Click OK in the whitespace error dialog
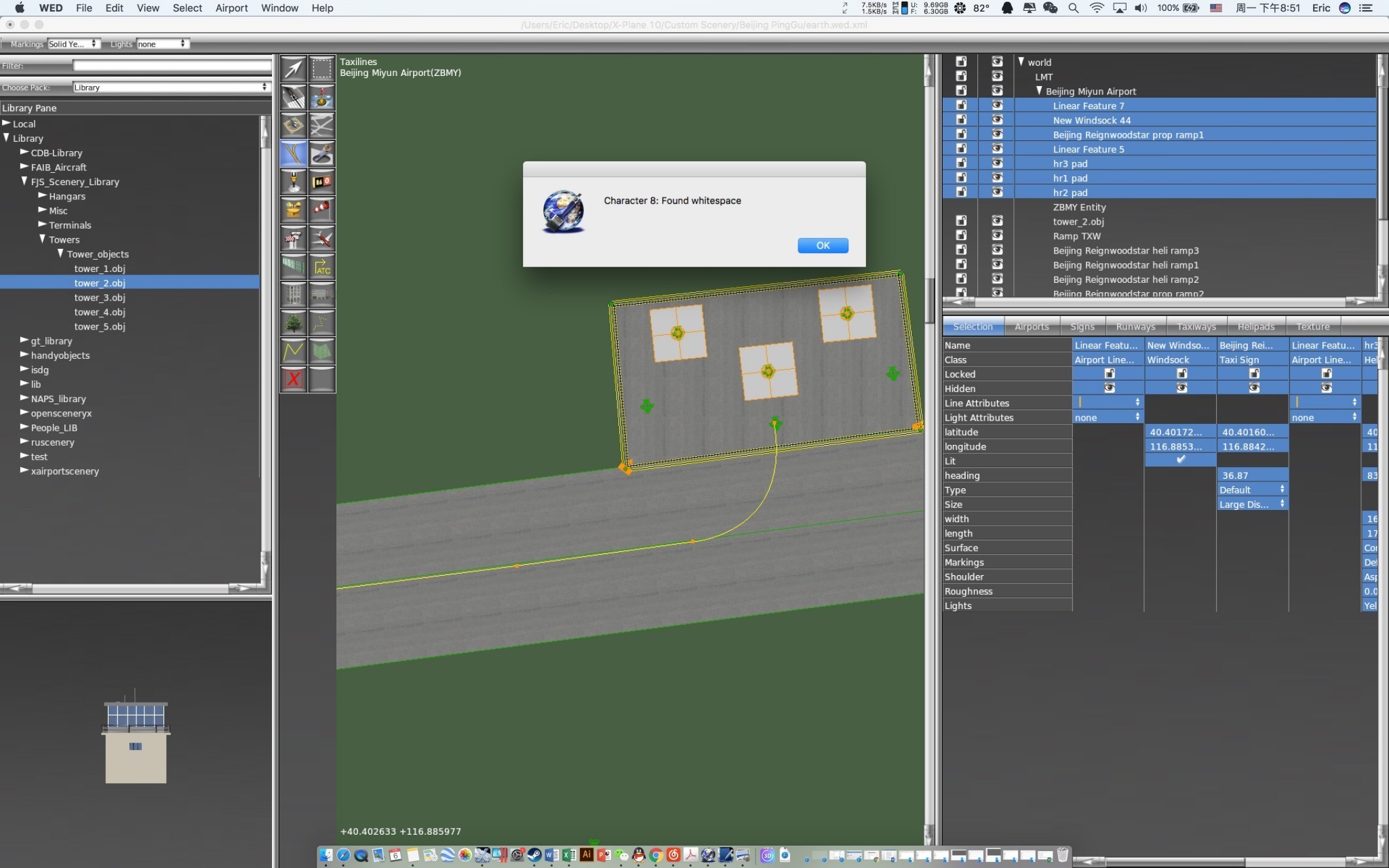Screen dimensions: 1389x868 click(x=823, y=245)
